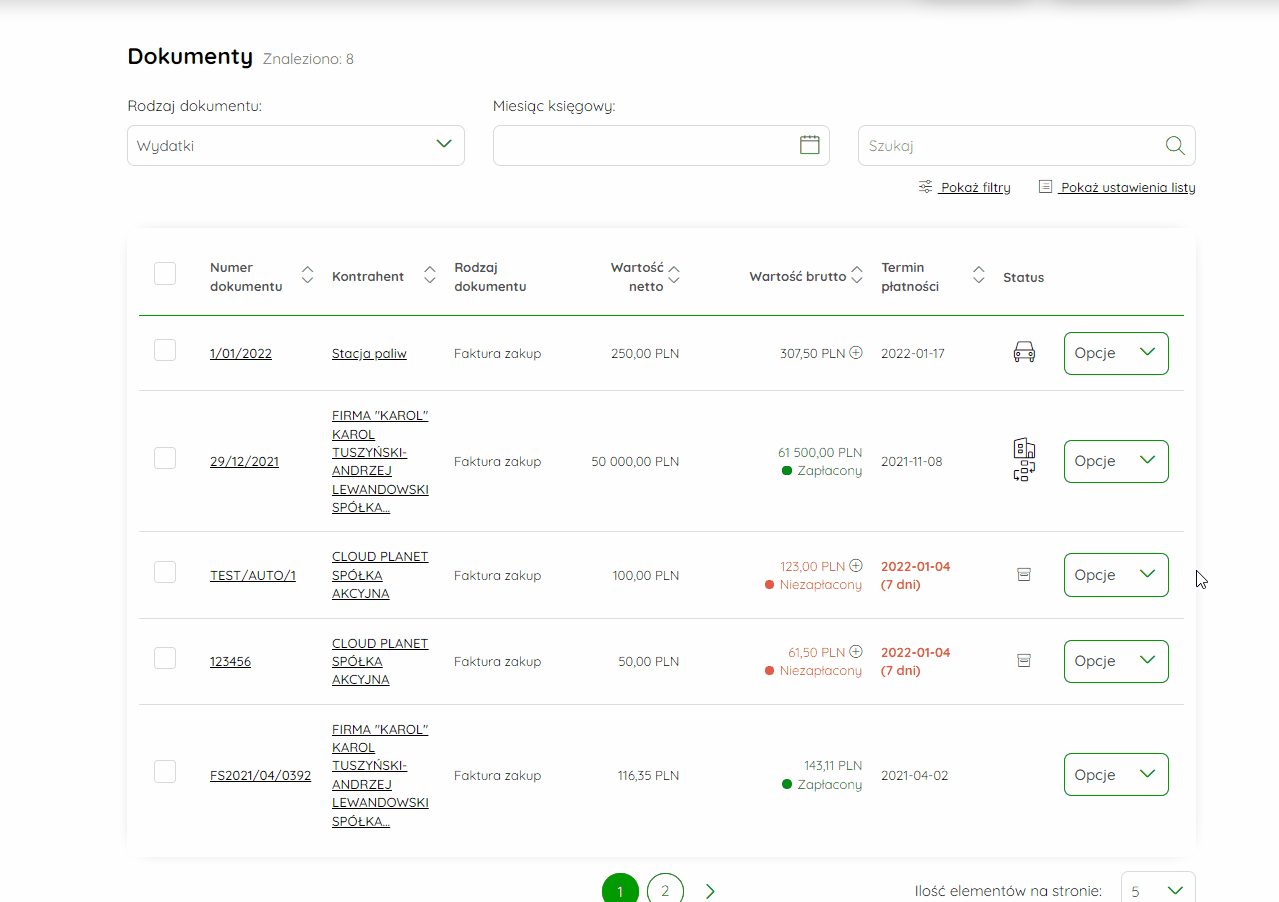Screen dimensions: 1279x902
Task: Select the TEST/AUTO/1 row checkbox
Action: [x=165, y=572]
